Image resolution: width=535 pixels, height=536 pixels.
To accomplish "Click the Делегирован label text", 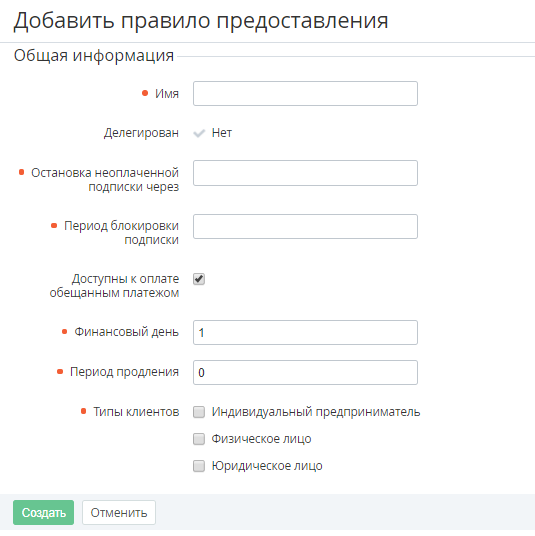I will point(141,133).
